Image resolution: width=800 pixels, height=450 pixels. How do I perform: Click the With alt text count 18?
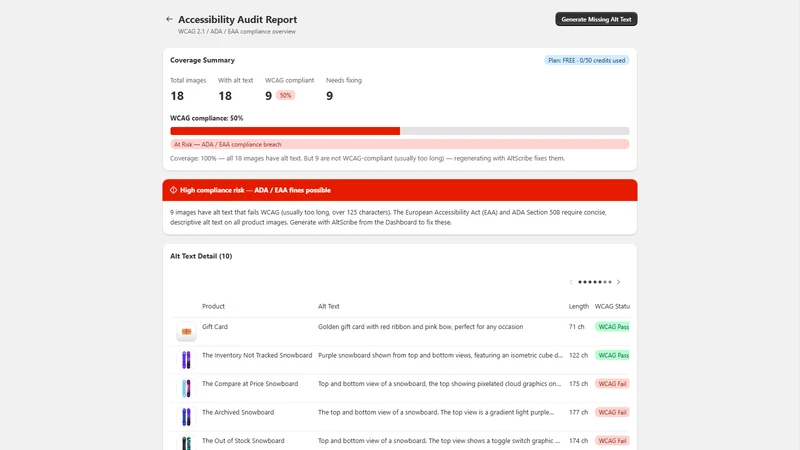pos(225,96)
